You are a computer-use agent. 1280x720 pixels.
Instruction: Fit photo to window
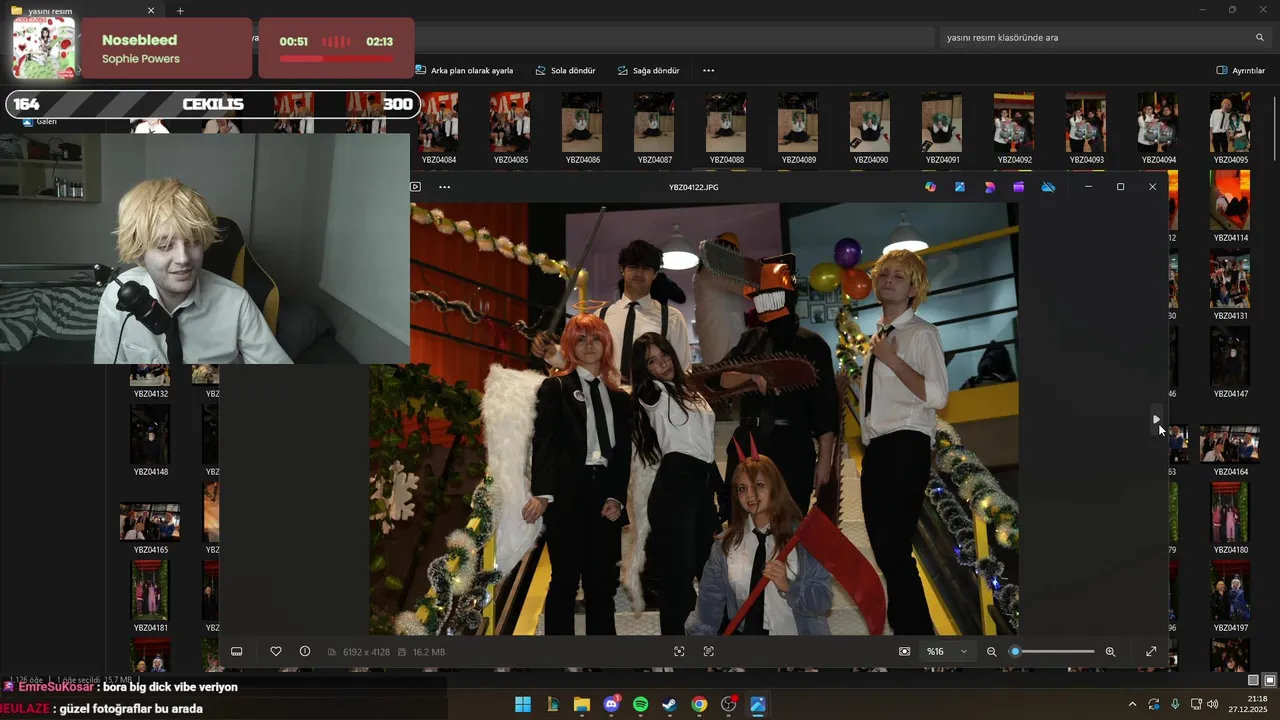(x=679, y=651)
